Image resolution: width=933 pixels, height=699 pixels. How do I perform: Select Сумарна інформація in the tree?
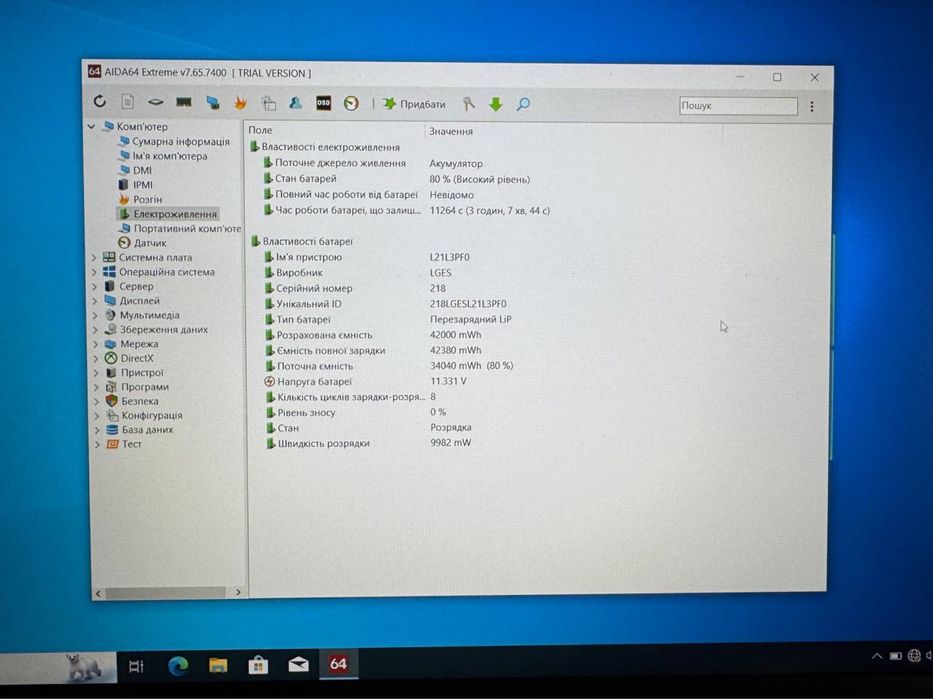point(174,141)
